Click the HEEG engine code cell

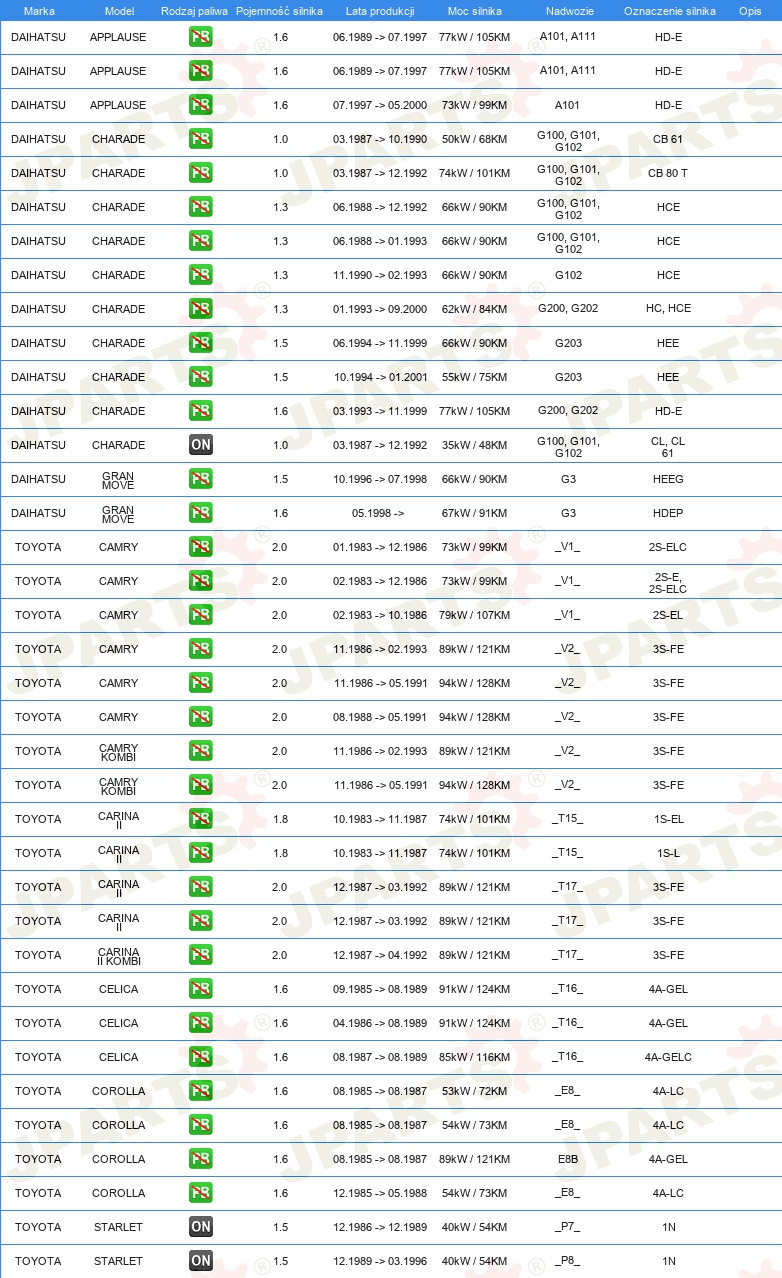tap(668, 479)
